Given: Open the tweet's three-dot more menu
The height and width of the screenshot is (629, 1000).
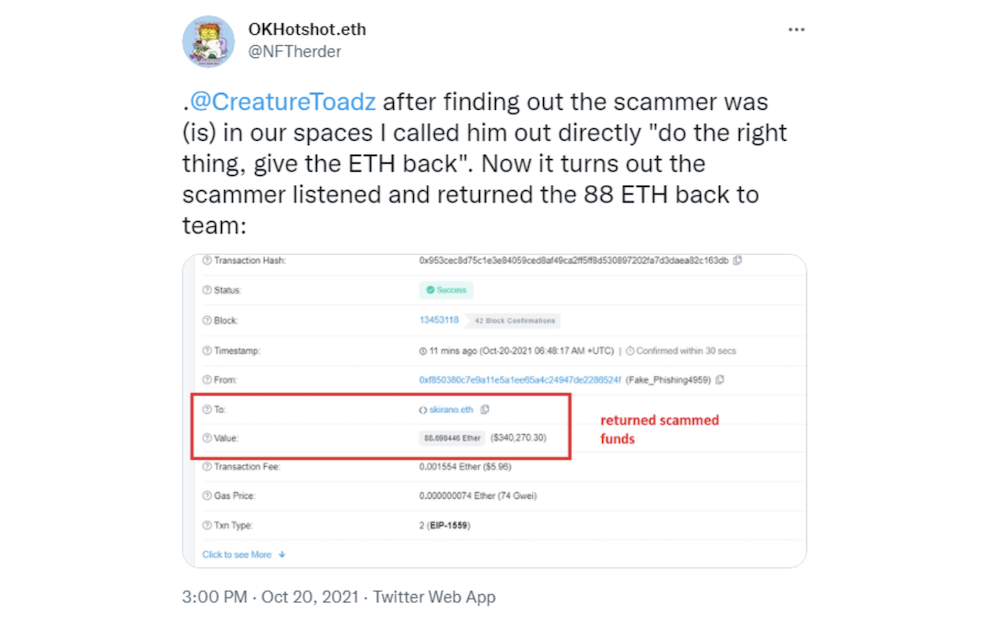Looking at the screenshot, I should pos(796,30).
